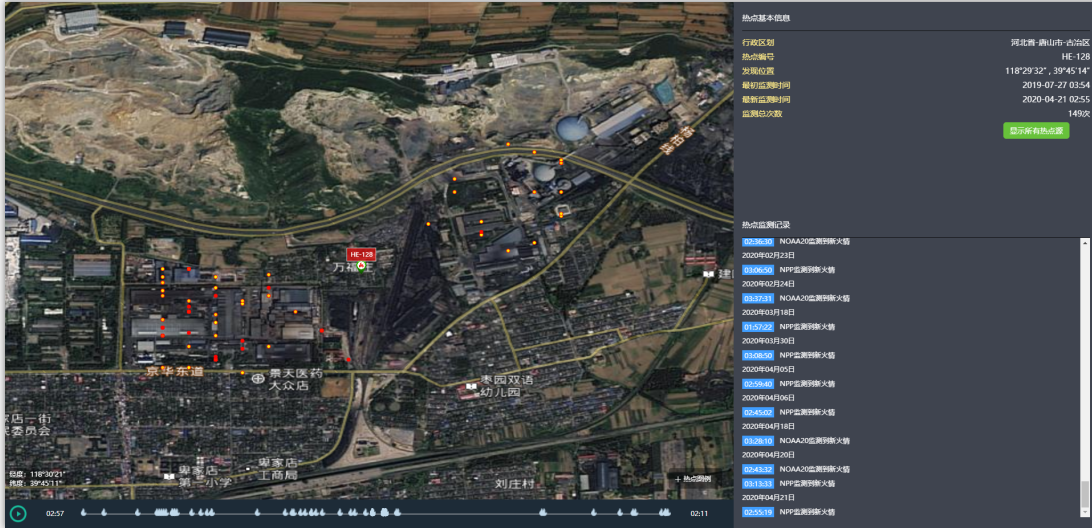Image resolution: width=1092 pixels, height=528 pixels.
Task: Click the 03:37:31 NOAA20 timestamp badge
Action: (x=758, y=298)
